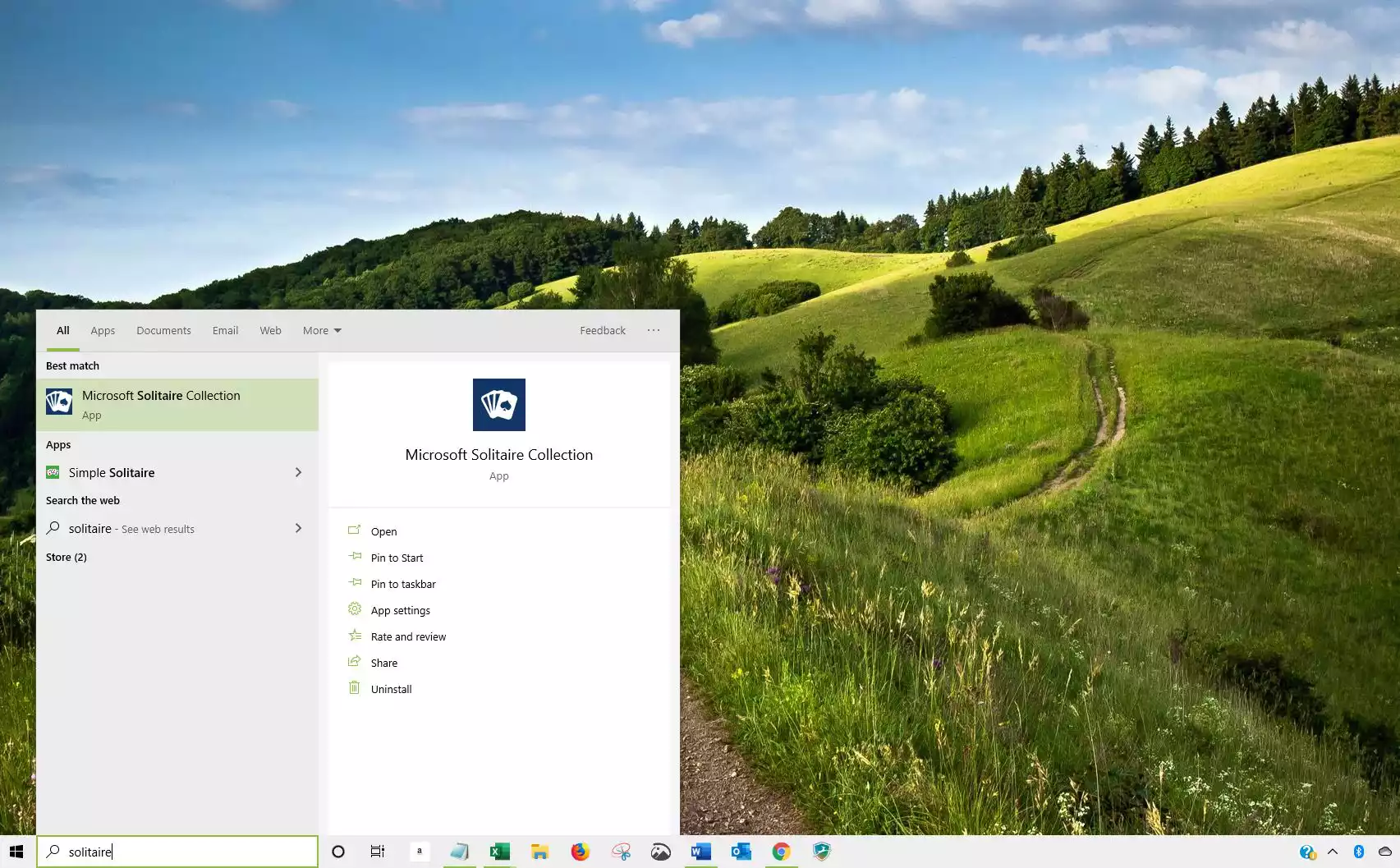The width and height of the screenshot is (1400, 868).
Task: Launch Amazon from the taskbar
Action: [x=420, y=852]
